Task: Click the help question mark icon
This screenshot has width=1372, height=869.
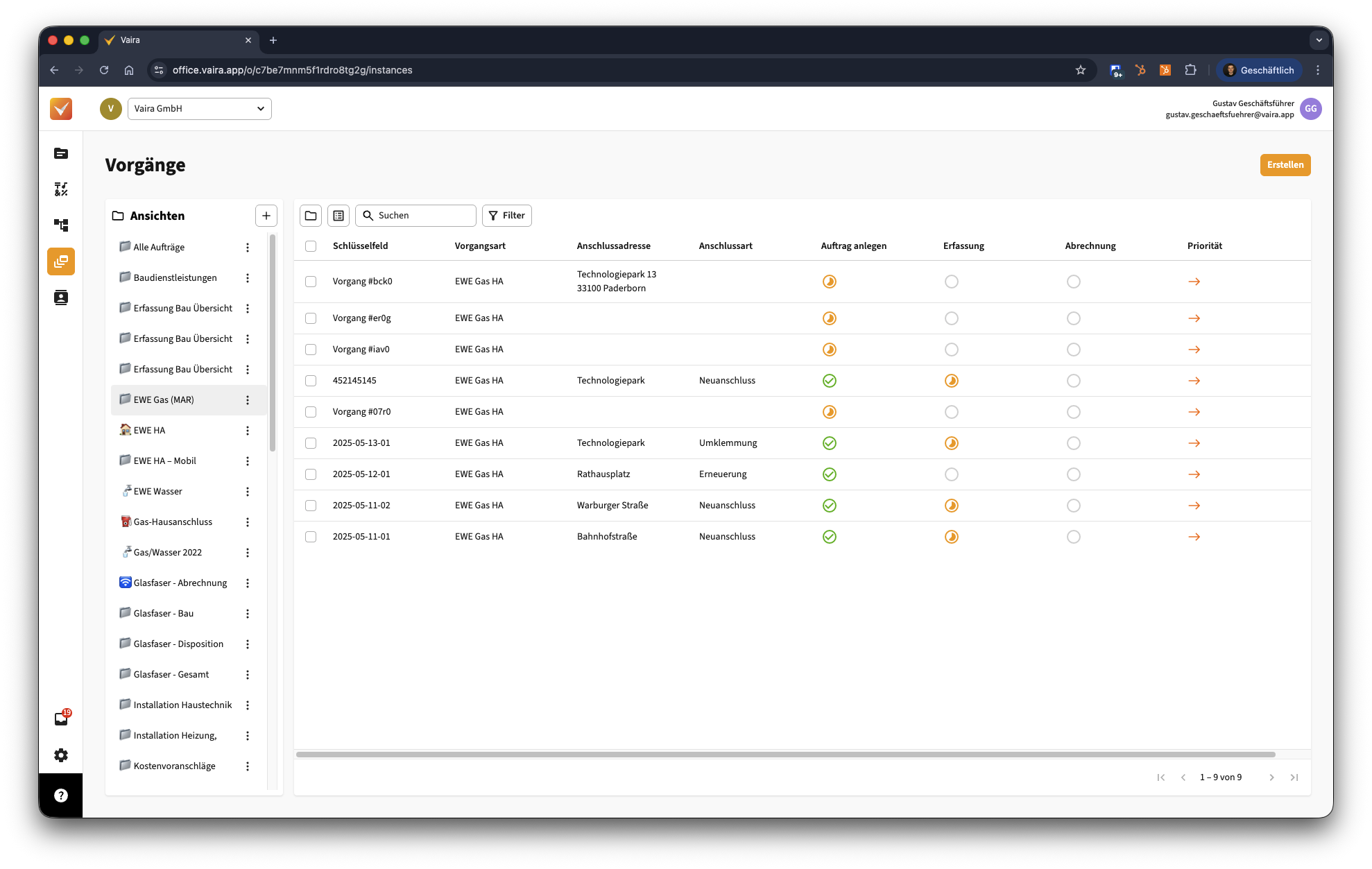Action: tap(61, 795)
